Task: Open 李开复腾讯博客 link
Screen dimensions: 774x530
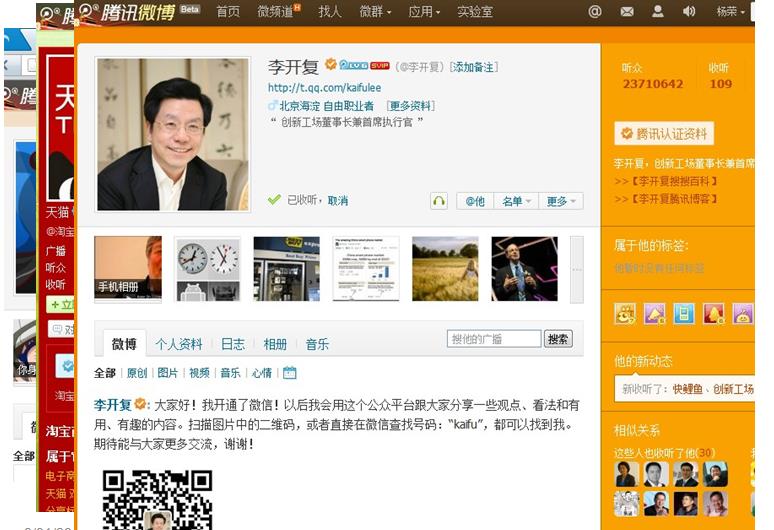Action: pos(674,199)
